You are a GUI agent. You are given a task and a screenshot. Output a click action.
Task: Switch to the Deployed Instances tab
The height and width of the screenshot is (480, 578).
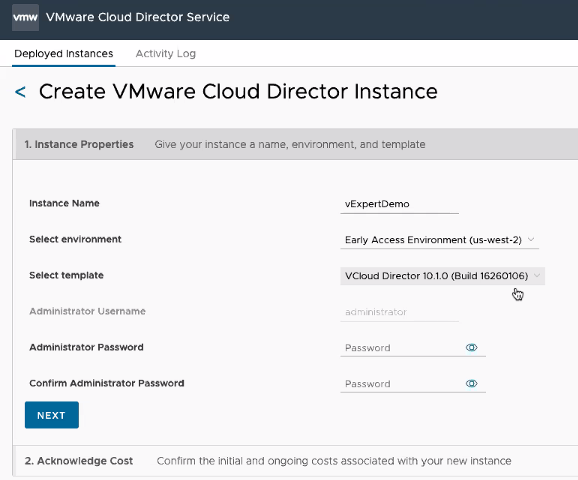(x=64, y=54)
